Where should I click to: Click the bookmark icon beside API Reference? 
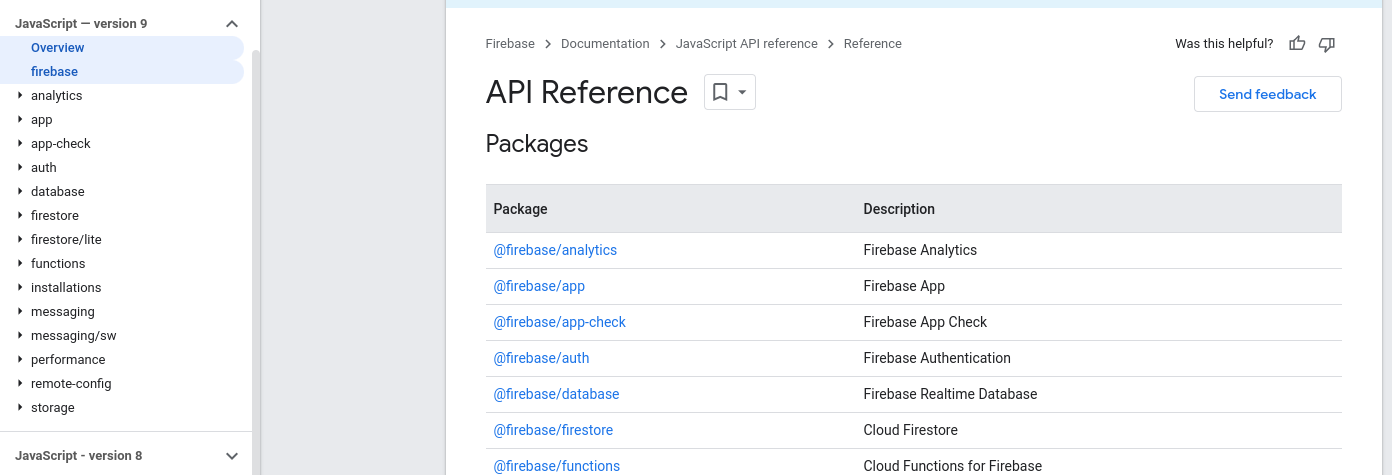[720, 92]
